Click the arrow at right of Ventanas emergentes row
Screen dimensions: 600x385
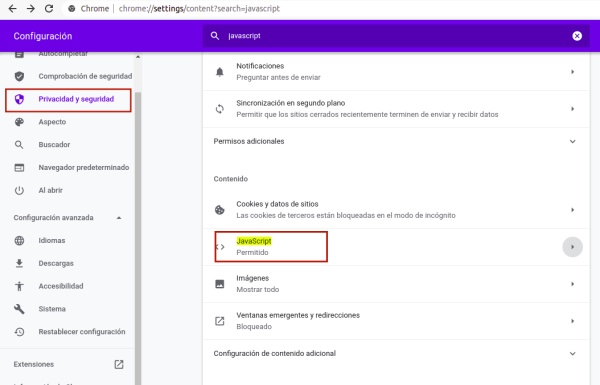pyautogui.click(x=572, y=321)
